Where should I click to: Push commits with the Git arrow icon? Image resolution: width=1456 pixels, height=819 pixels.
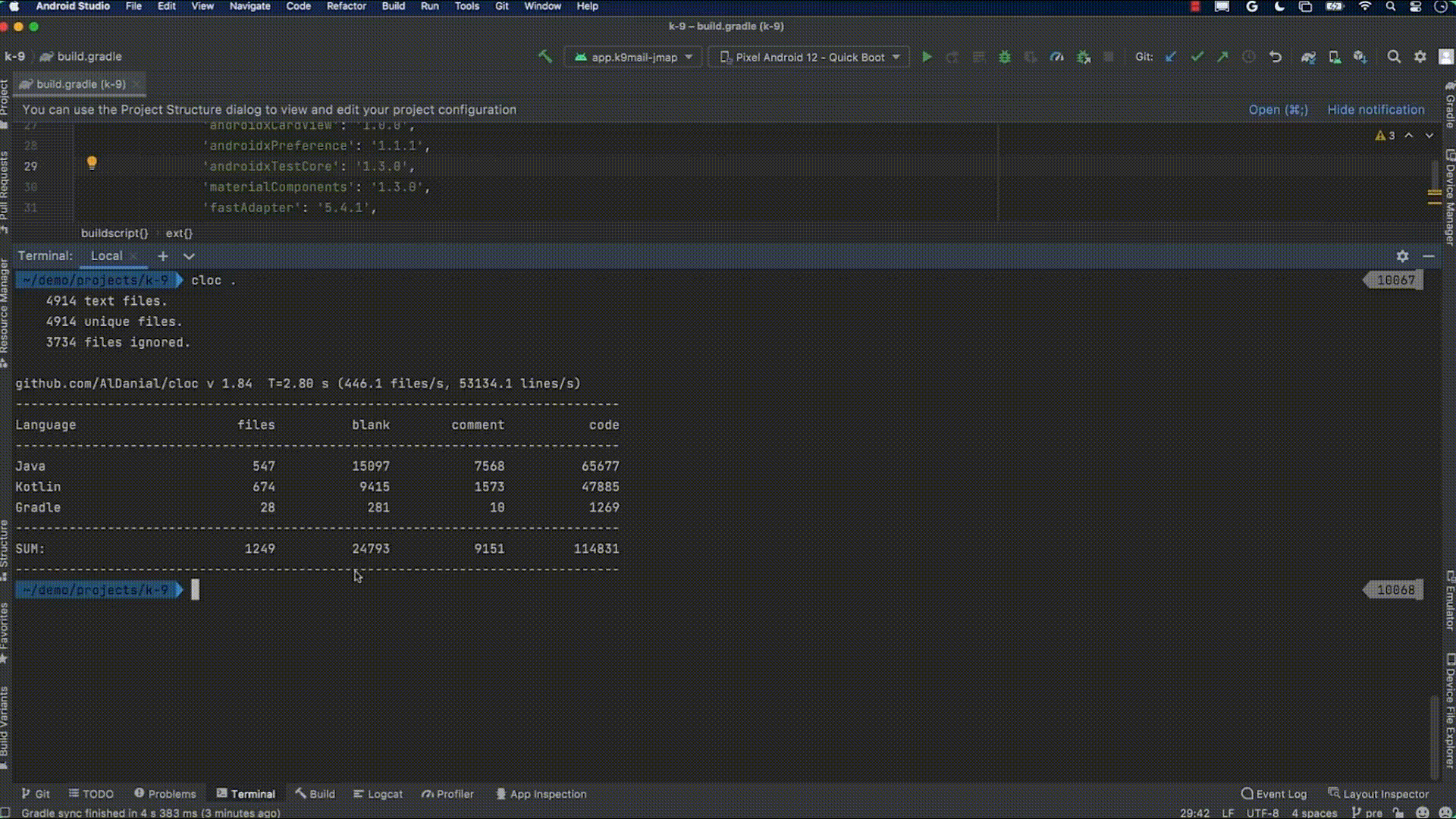1223,56
